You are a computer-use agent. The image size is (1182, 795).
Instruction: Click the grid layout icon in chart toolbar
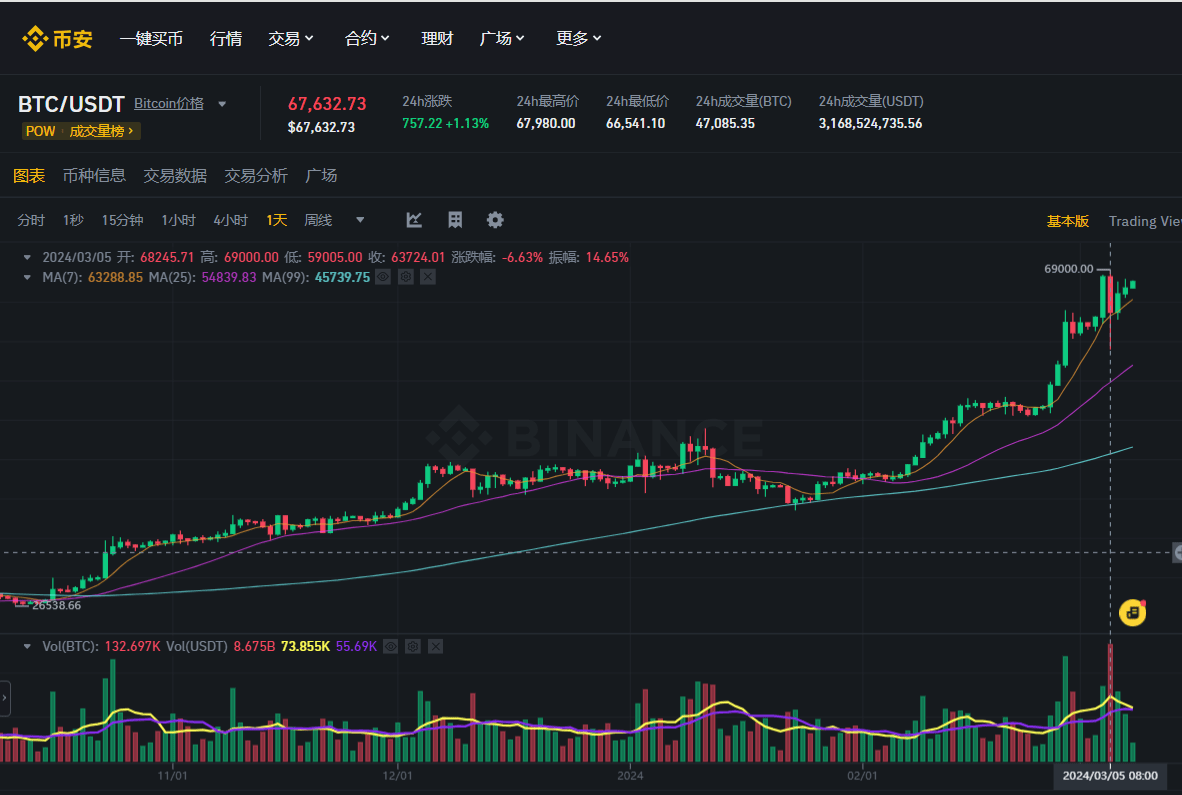[x=455, y=220]
